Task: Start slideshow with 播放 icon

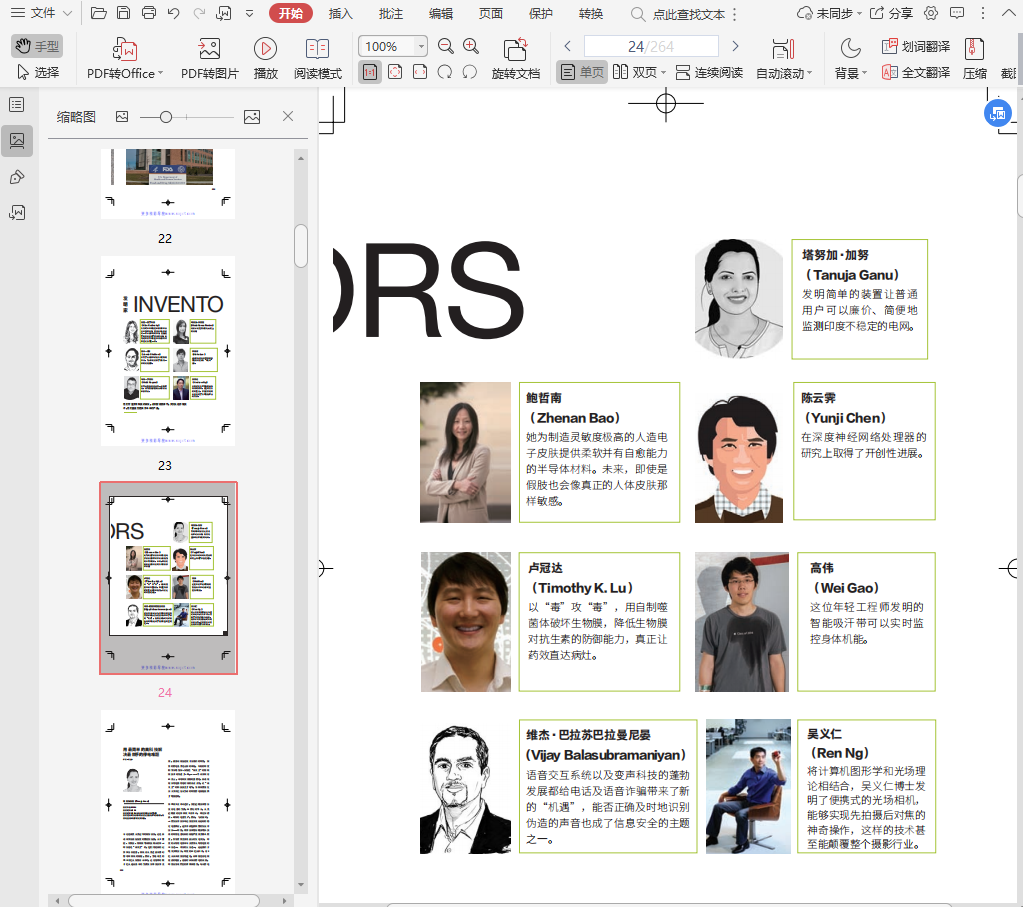Action: (x=265, y=49)
